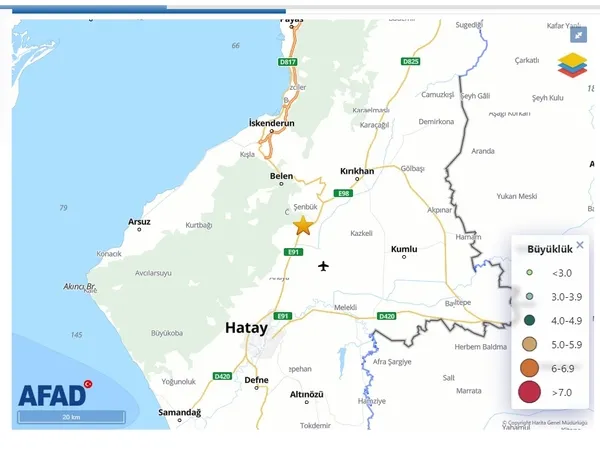The width and height of the screenshot is (600, 471).
Task: Click the Avcılarsuyu village label
Action: [x=153, y=273]
